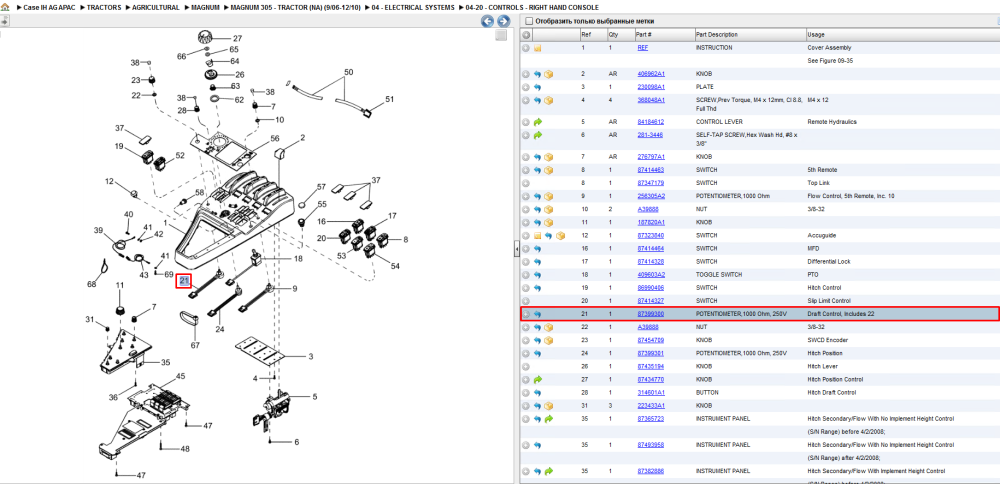This screenshot has height=484, width=1000.
Task: Toggle the grey selection circle for part 314601A1
Action: point(526,393)
